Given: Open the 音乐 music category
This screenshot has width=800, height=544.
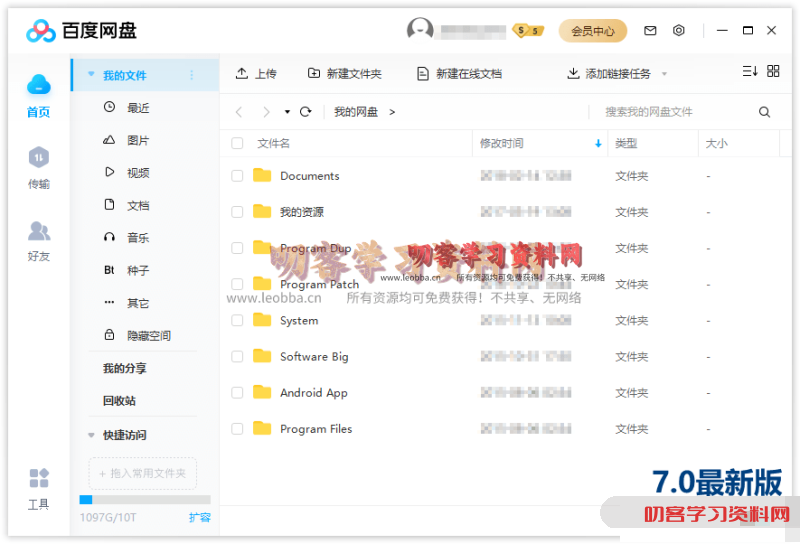Looking at the screenshot, I should (128, 238).
